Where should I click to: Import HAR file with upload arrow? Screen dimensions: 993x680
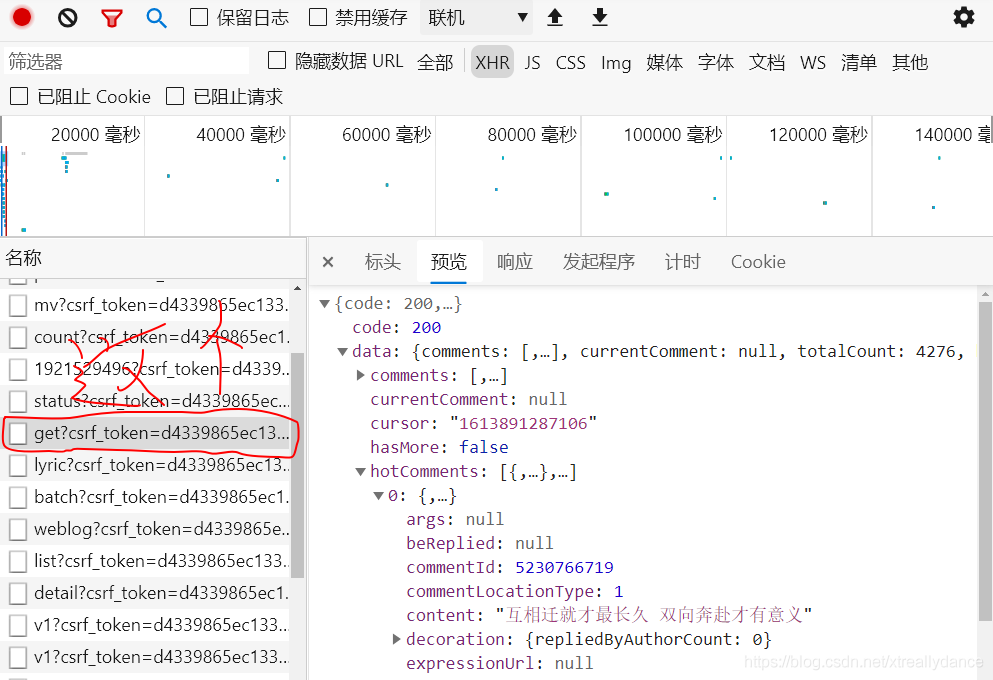[x=555, y=18]
